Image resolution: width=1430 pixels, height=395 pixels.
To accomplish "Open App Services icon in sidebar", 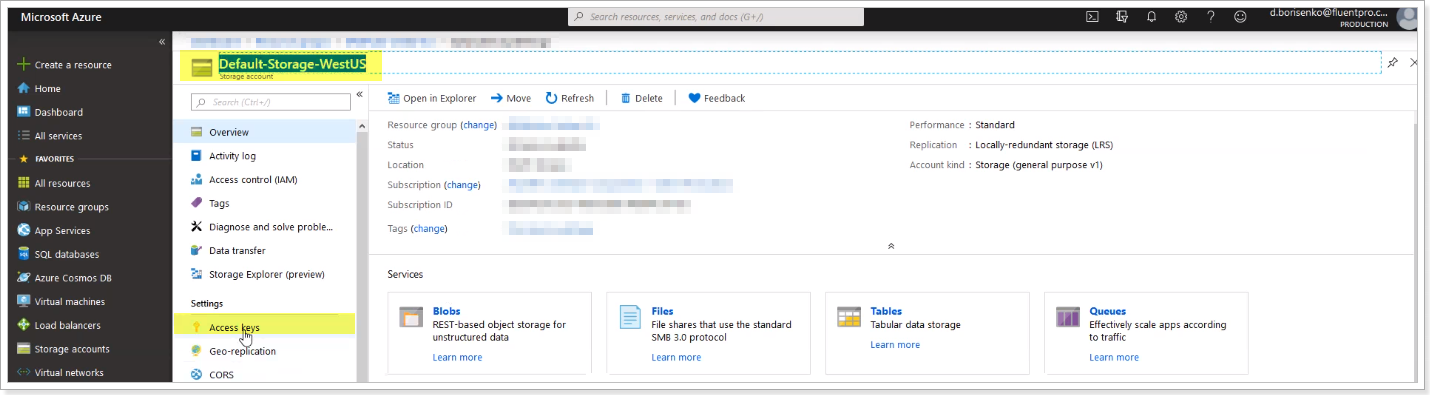I will coord(24,231).
